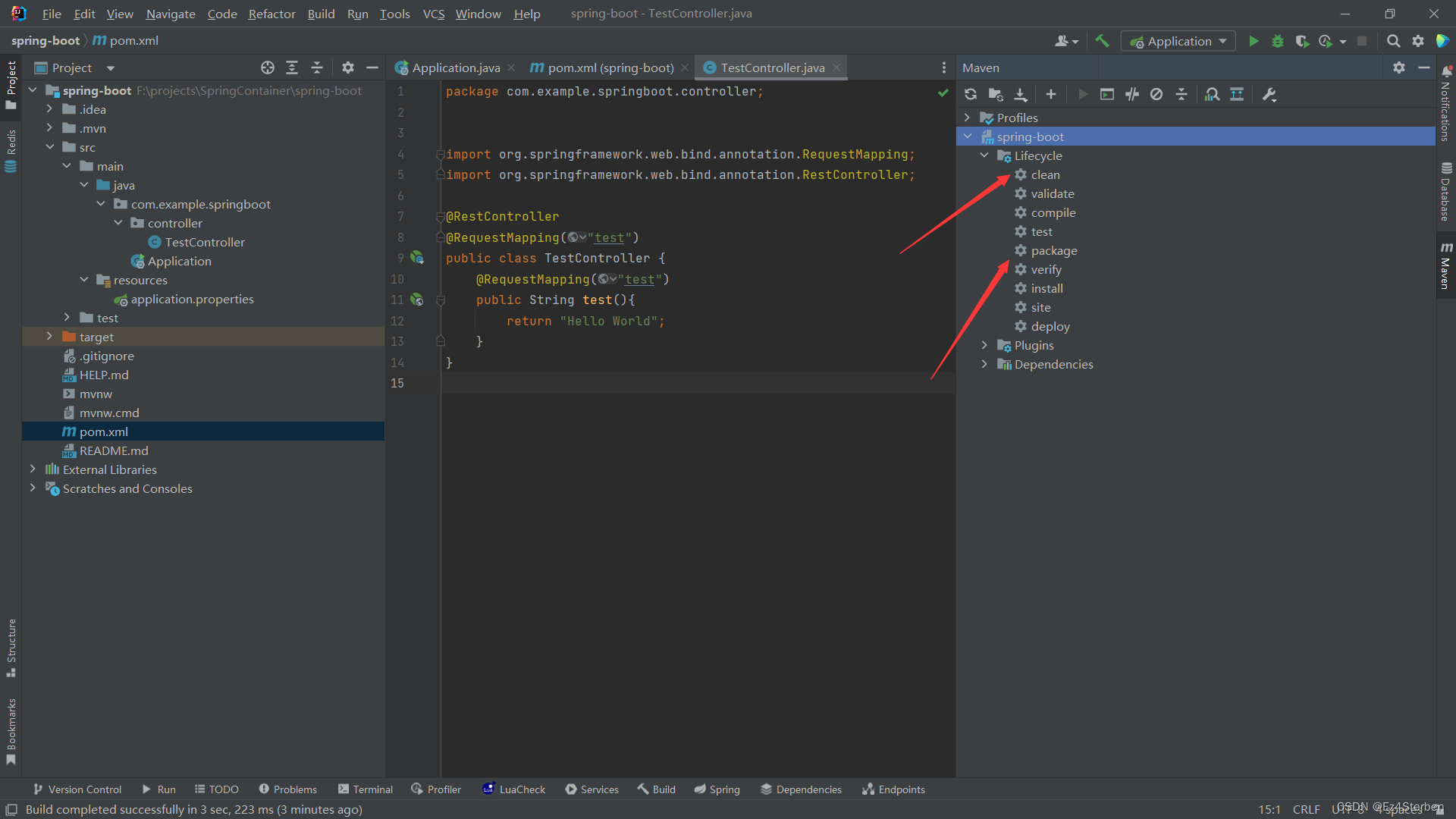Select pom.xml in project tree

[x=103, y=431]
